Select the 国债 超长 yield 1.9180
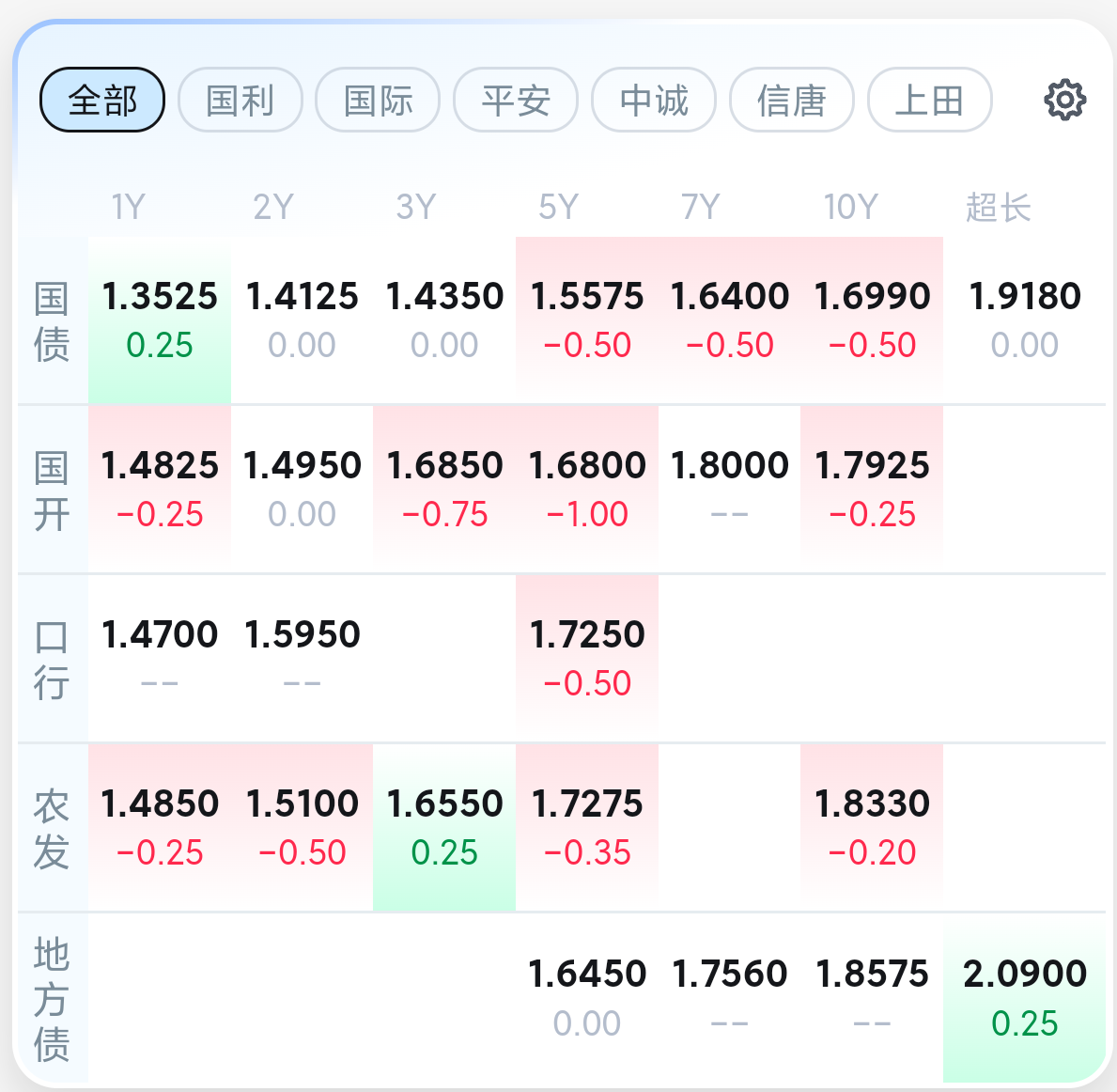This screenshot has height=1092, width=1117. [1024, 320]
